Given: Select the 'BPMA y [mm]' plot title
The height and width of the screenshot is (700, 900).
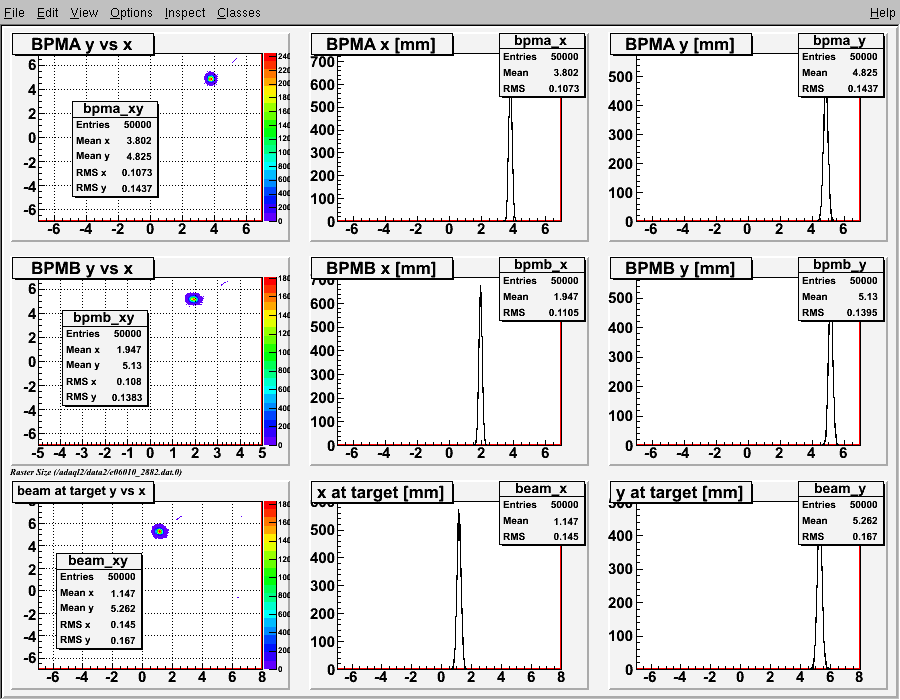Looking at the screenshot, I should [x=681, y=45].
